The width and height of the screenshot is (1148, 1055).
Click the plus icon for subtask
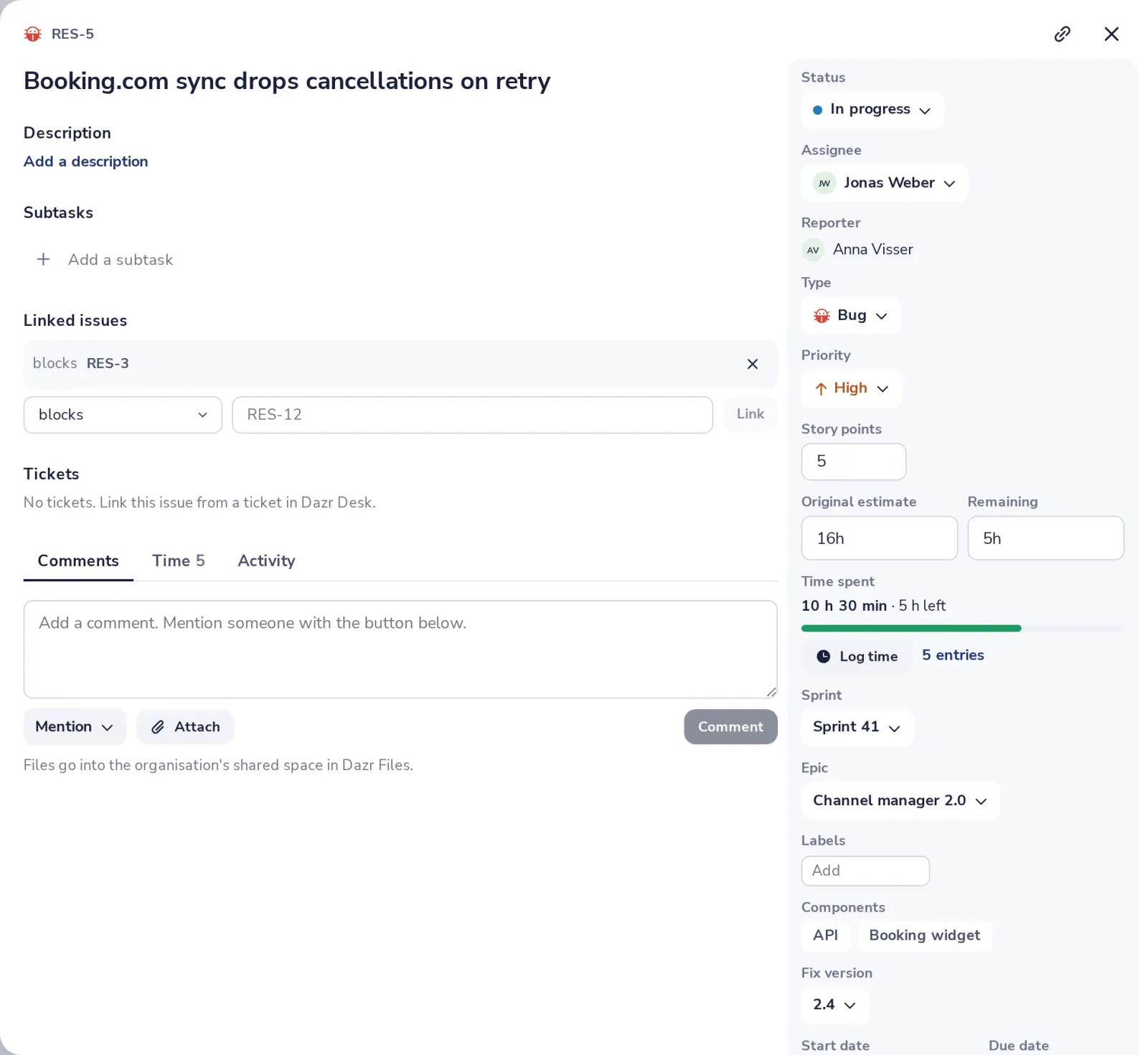pos(43,259)
